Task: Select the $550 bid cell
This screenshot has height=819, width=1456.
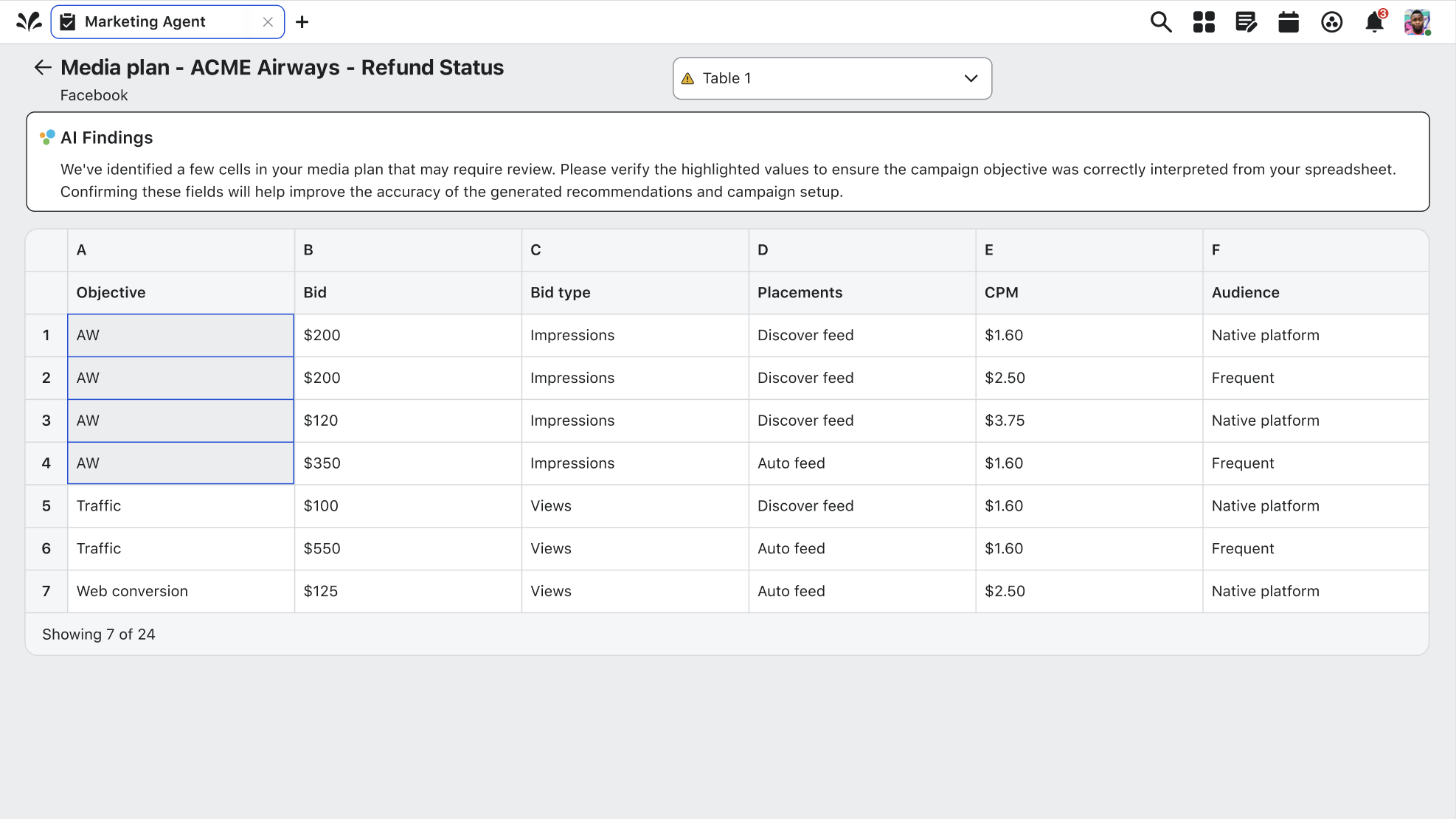Action: [408, 549]
